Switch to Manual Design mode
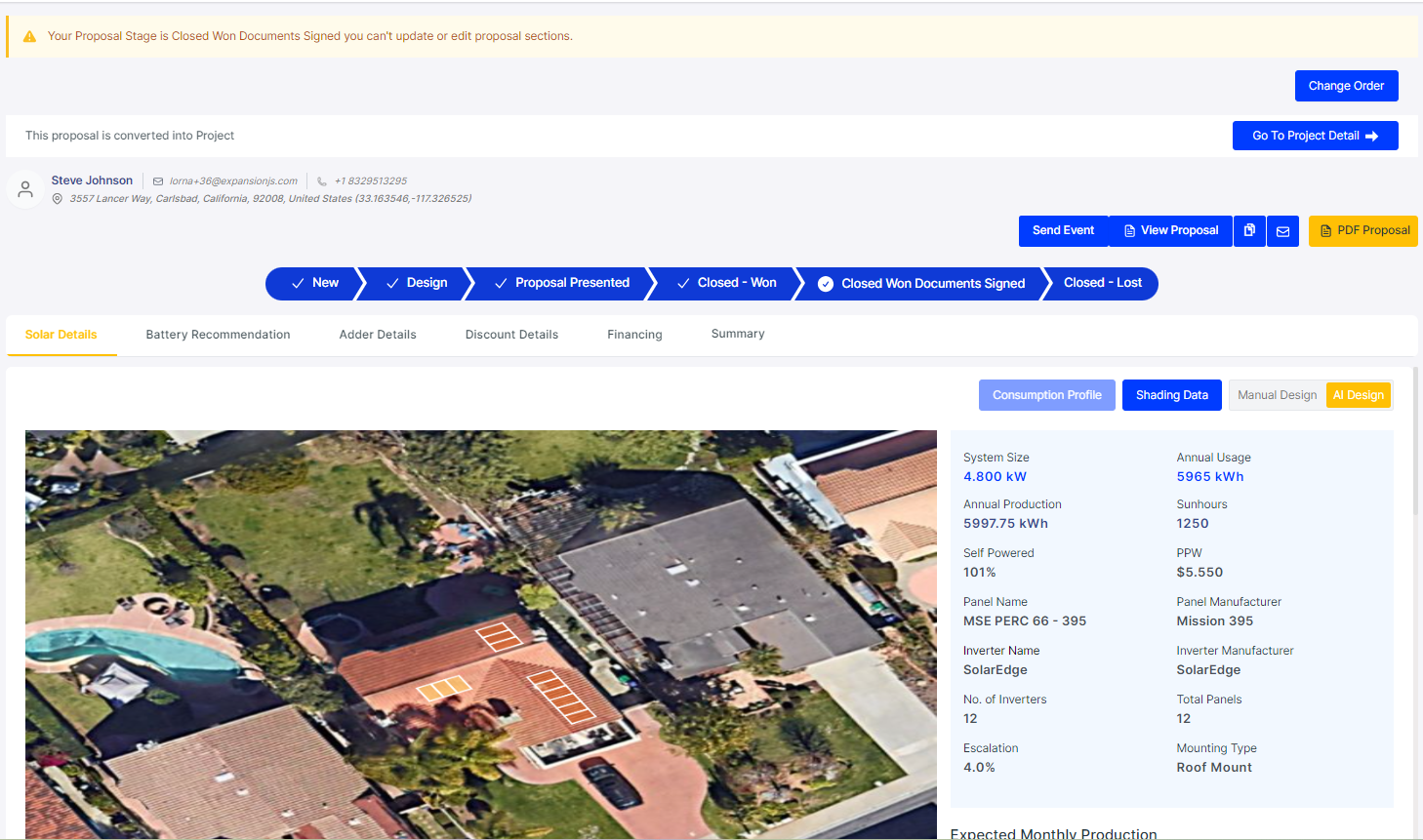 click(1277, 394)
